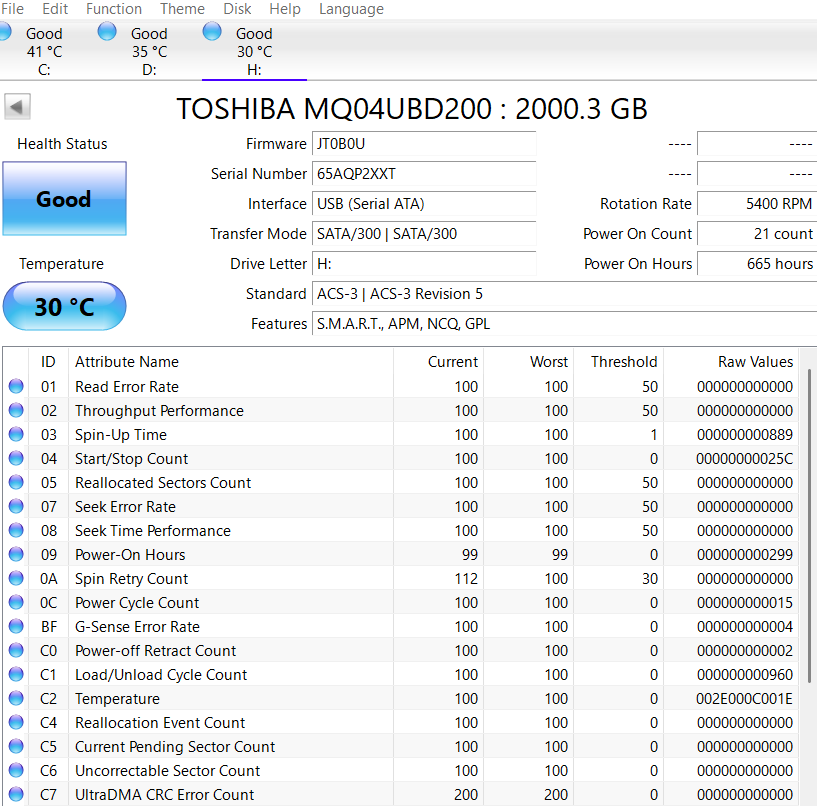Viewport: 817px width, 806px height.
Task: Click status orb for Start/Stop Count
Action: tap(16, 458)
